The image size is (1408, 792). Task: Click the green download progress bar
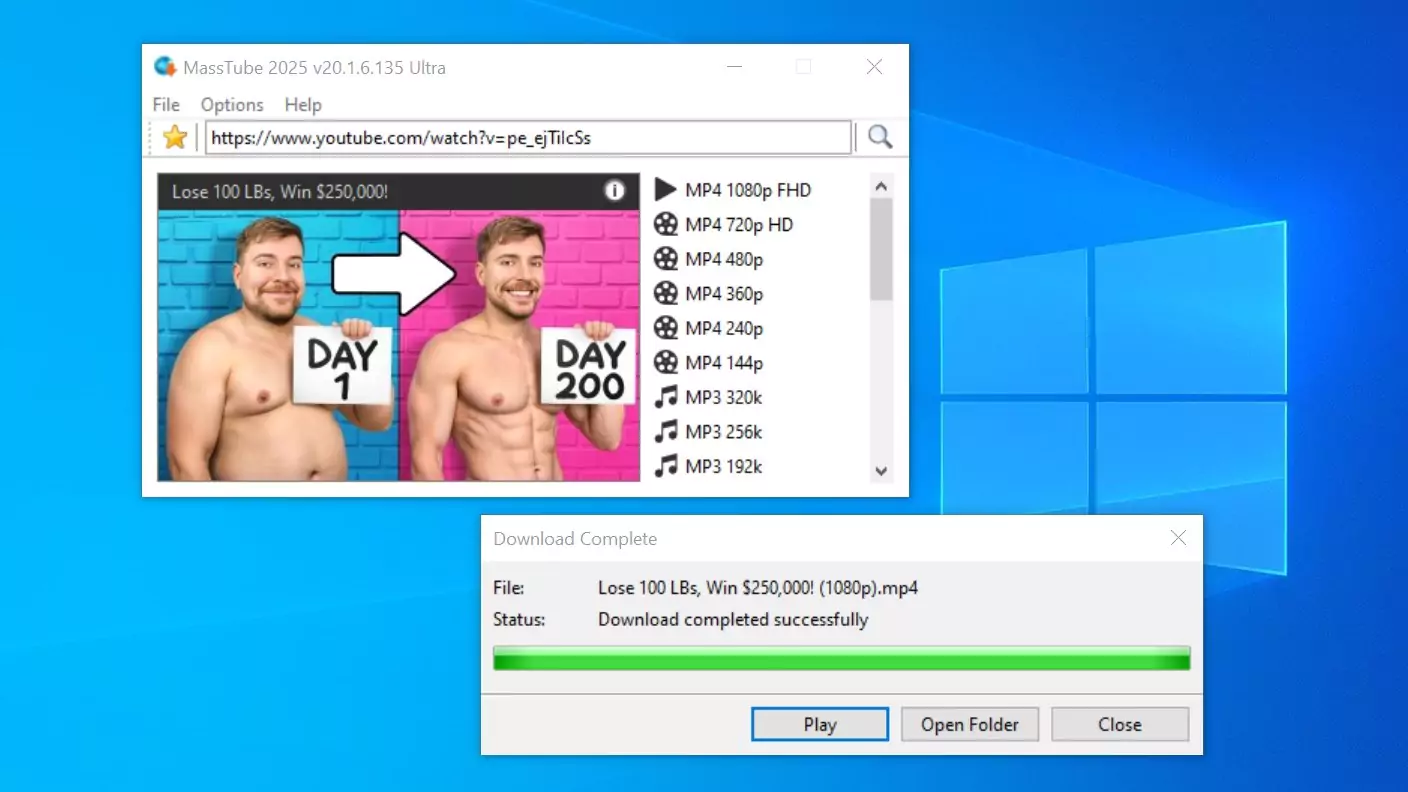[x=842, y=658]
